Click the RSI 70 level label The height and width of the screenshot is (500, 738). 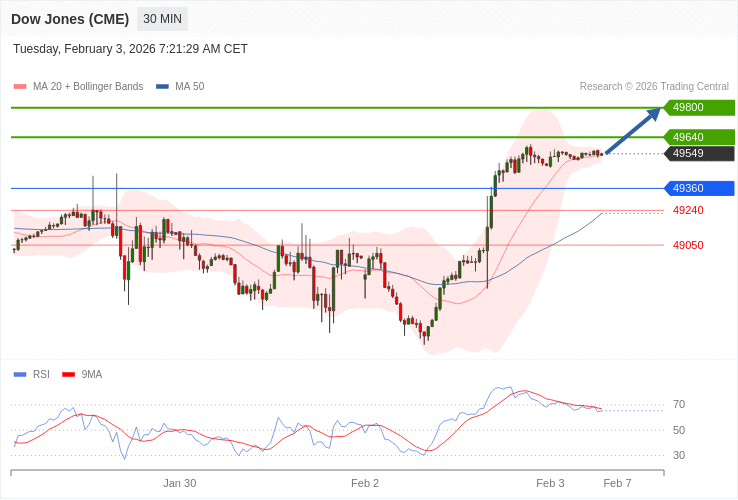click(679, 404)
